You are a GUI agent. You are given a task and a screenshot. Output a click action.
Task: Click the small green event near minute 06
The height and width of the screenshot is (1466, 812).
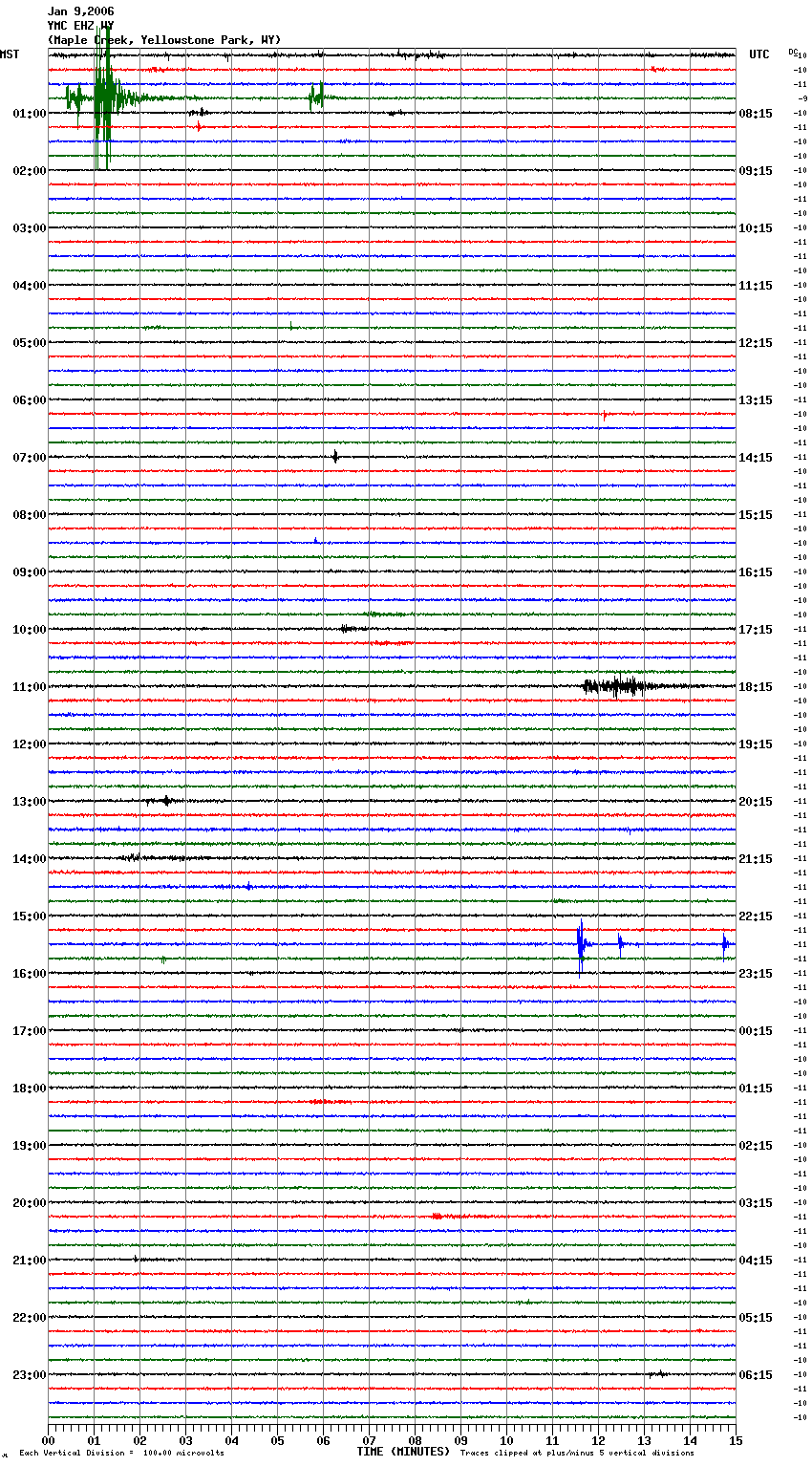tap(317, 96)
